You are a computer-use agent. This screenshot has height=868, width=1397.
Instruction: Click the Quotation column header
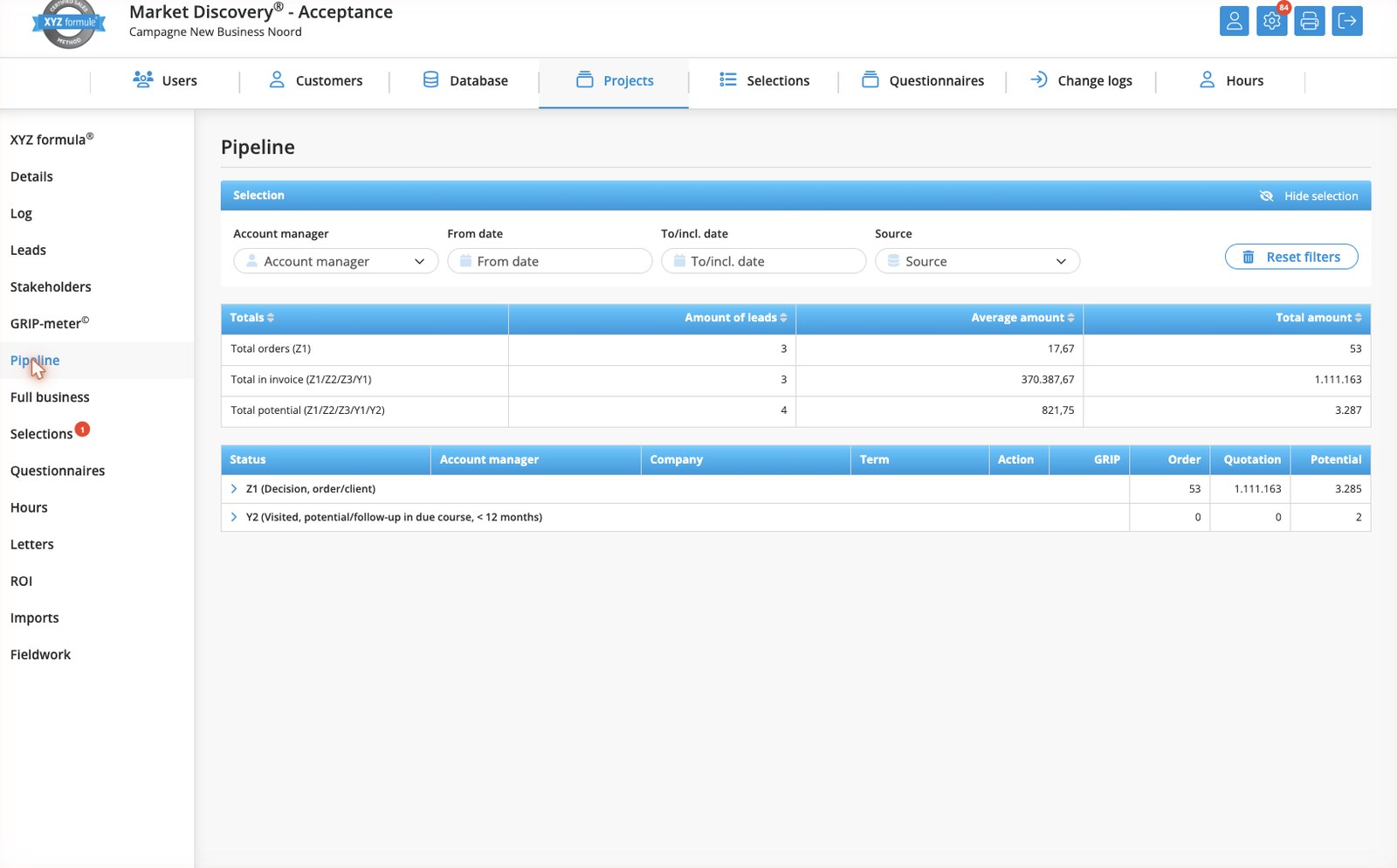tap(1252, 459)
